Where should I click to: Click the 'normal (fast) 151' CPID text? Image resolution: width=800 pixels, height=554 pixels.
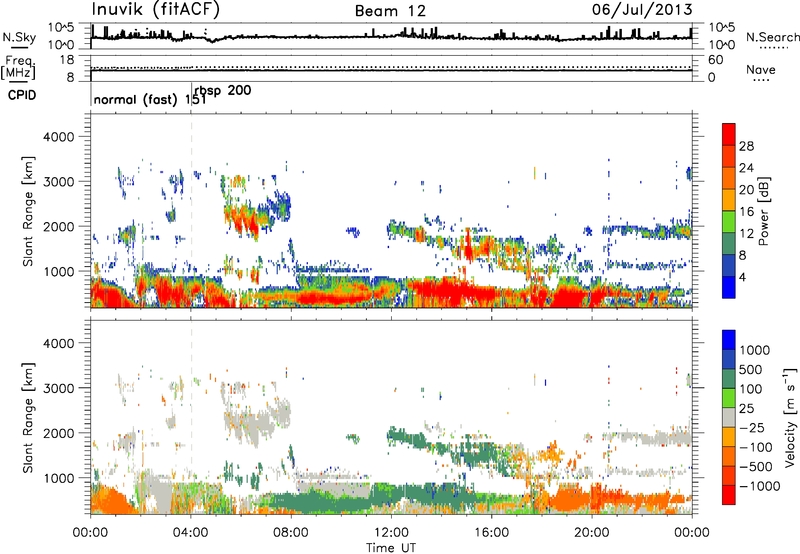pos(149,99)
